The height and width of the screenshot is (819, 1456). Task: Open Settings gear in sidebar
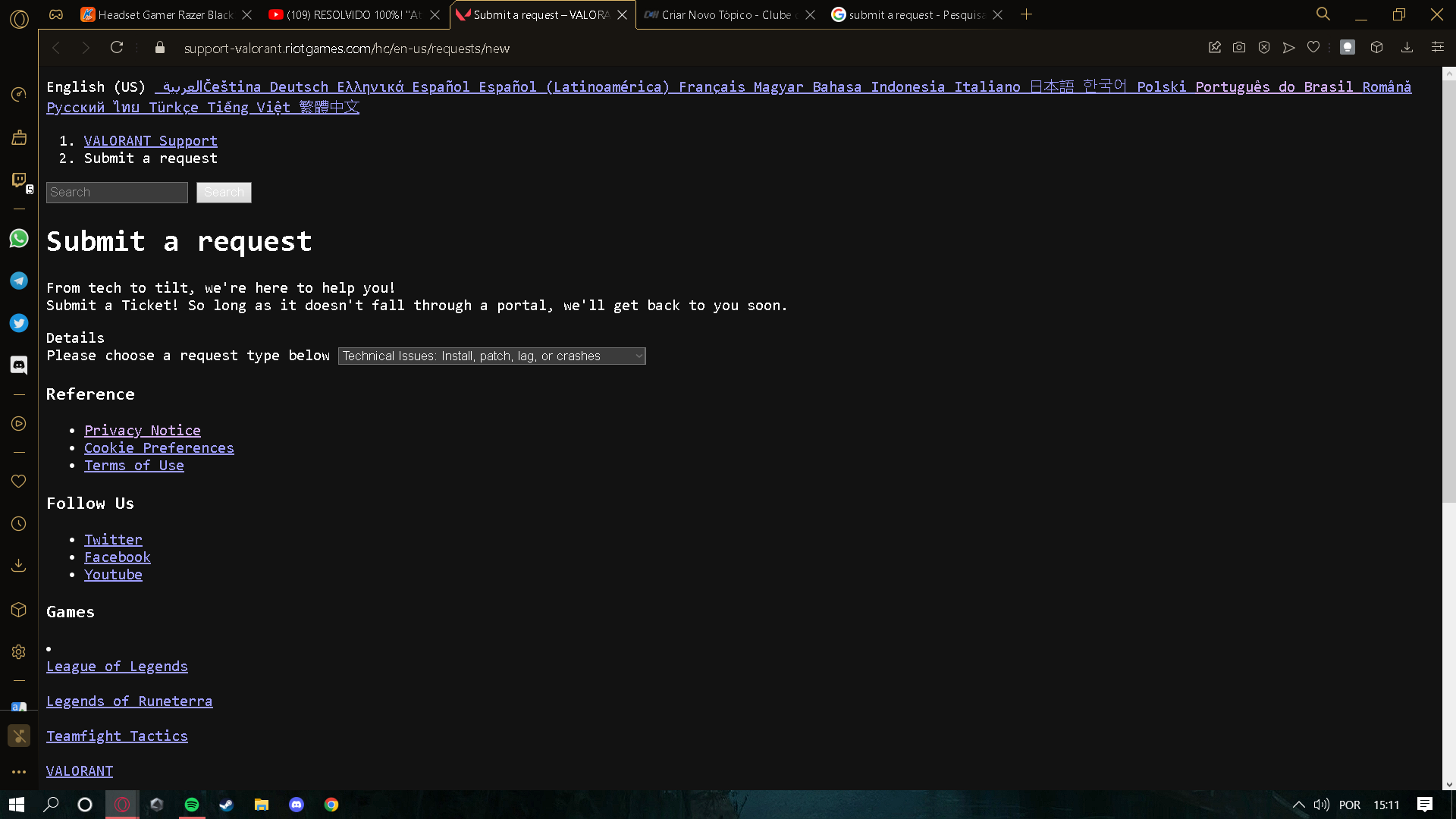[x=19, y=652]
